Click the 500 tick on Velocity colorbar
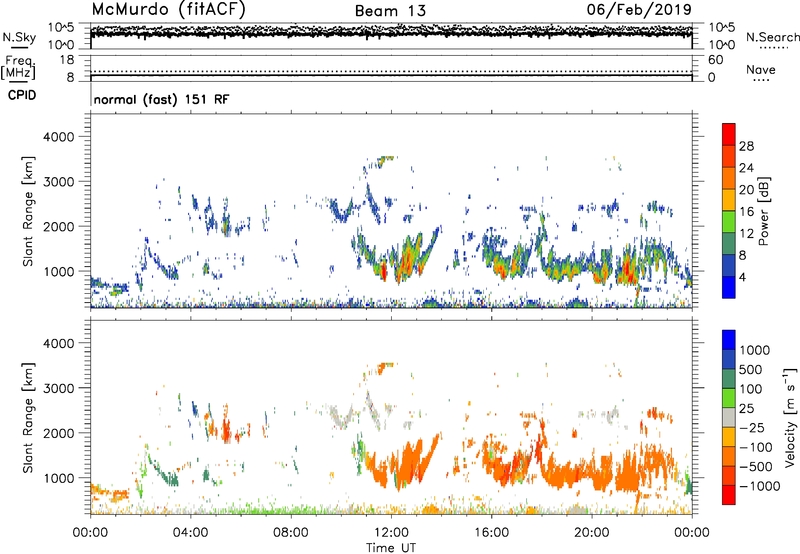The height and width of the screenshot is (554, 800). (751, 369)
